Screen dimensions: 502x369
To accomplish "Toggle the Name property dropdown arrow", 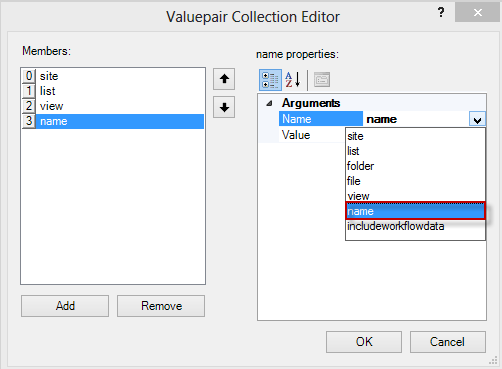I will 477,119.
